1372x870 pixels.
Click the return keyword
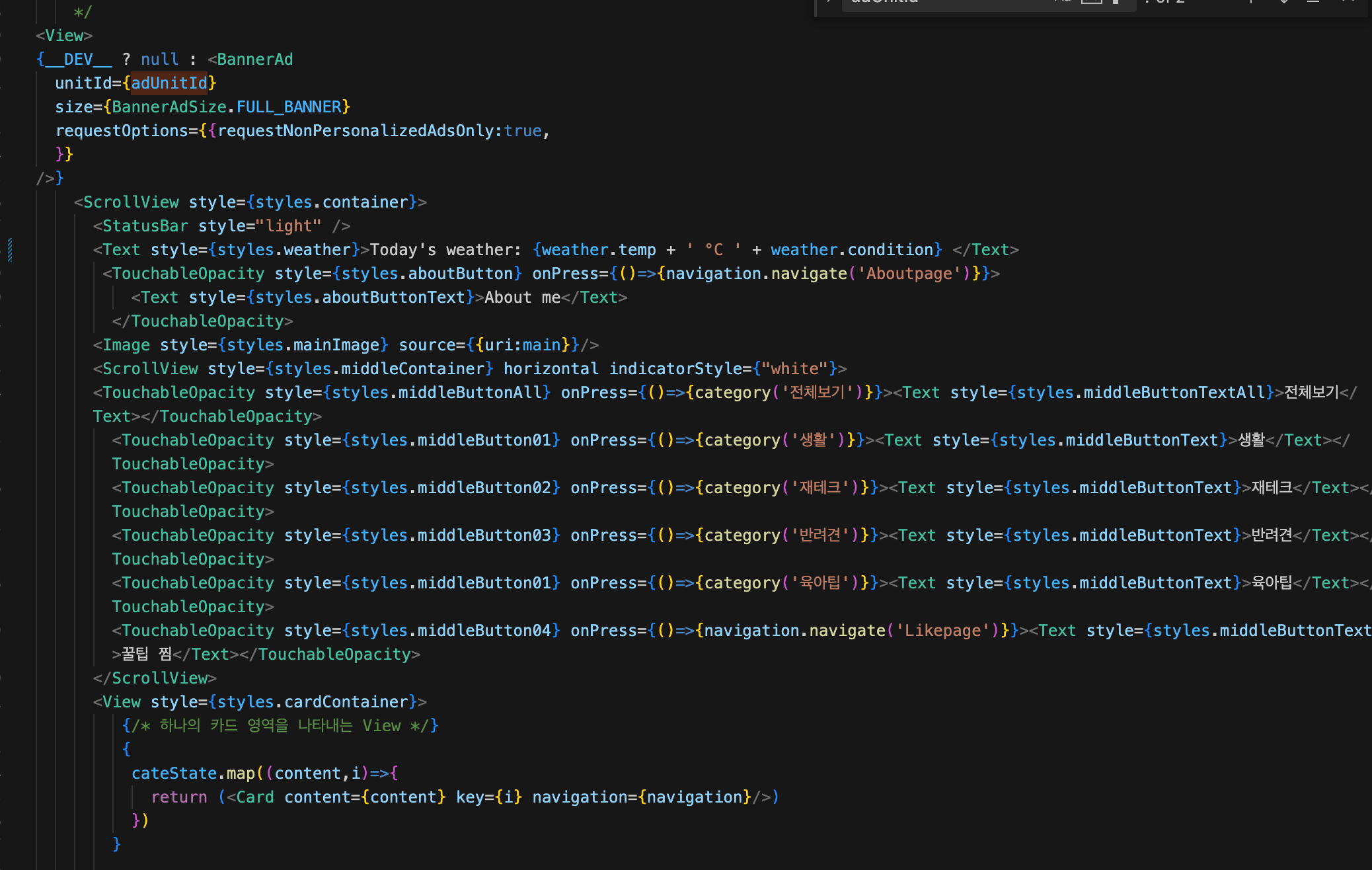pyautogui.click(x=179, y=797)
